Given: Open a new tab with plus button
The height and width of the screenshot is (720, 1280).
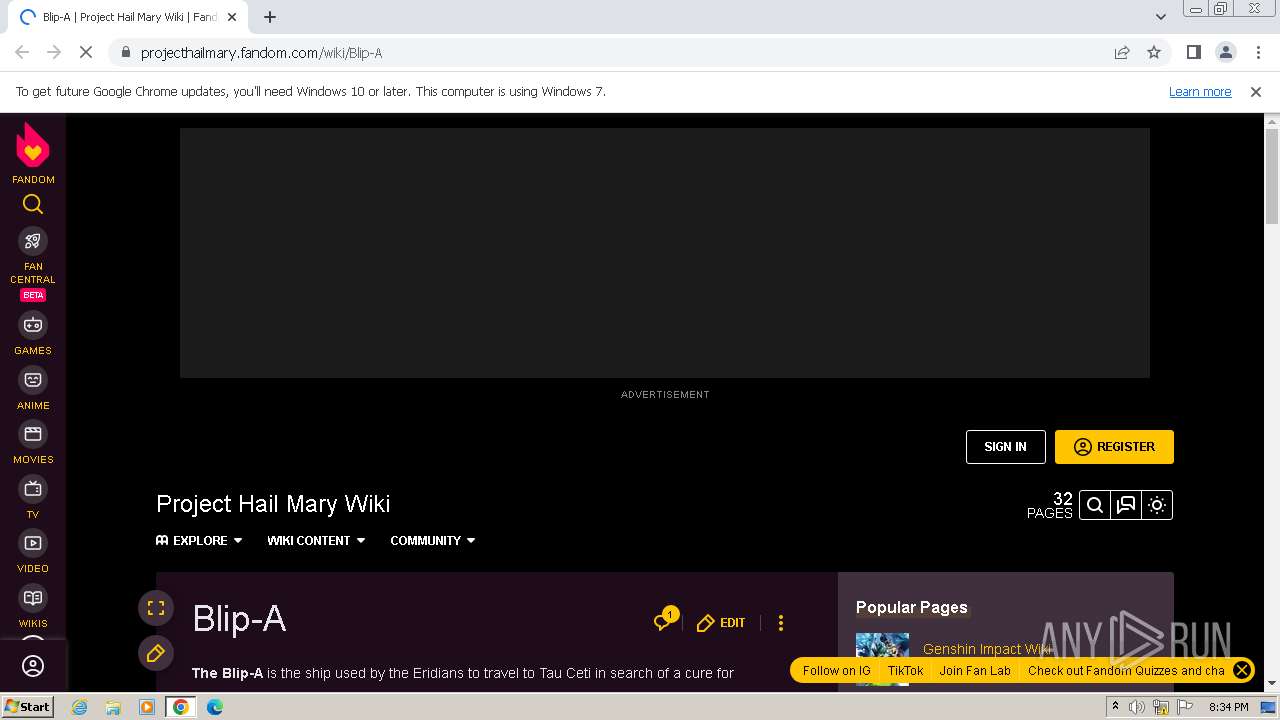Looking at the screenshot, I should point(270,17).
